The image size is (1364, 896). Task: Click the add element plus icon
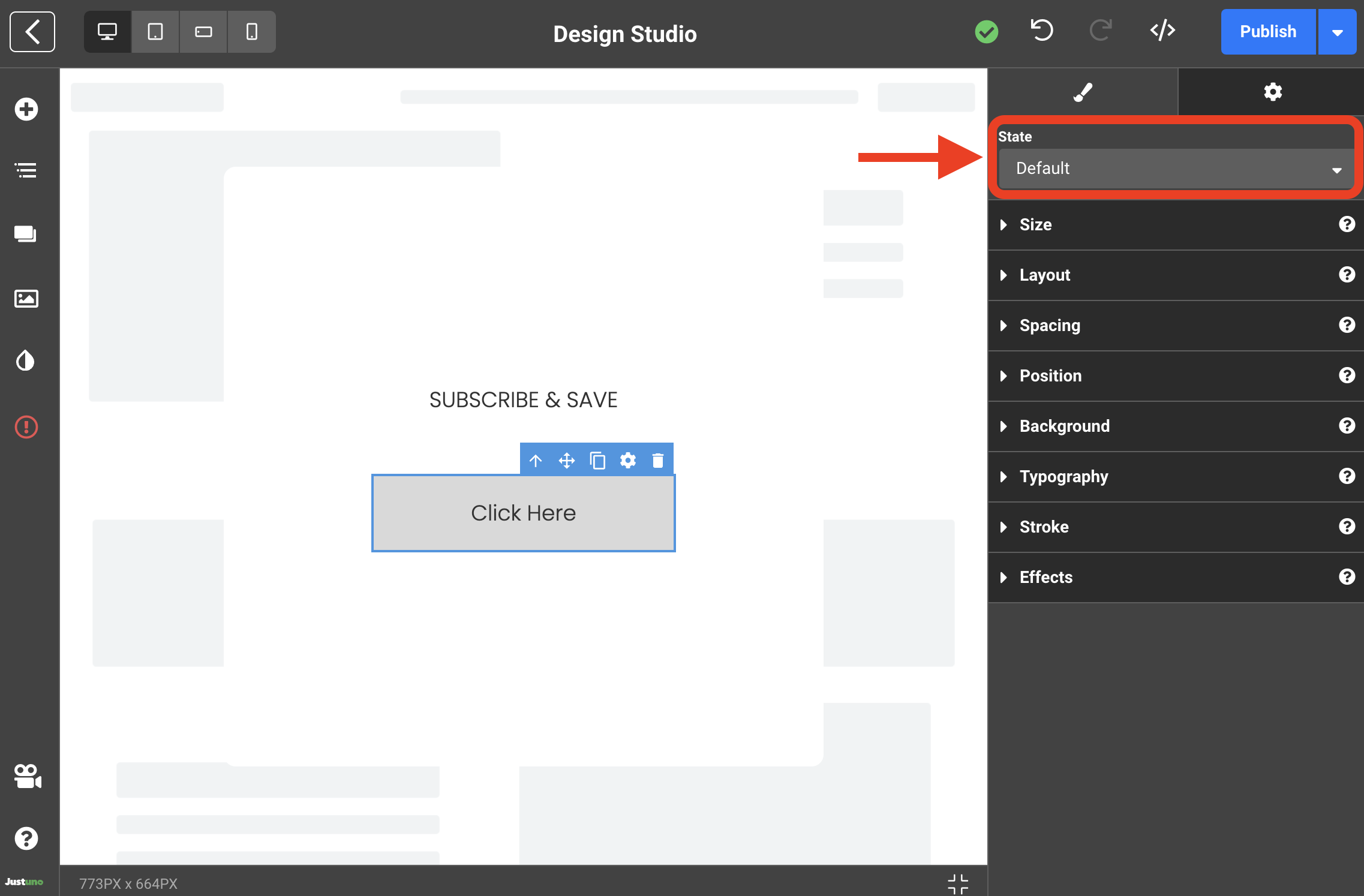26,109
